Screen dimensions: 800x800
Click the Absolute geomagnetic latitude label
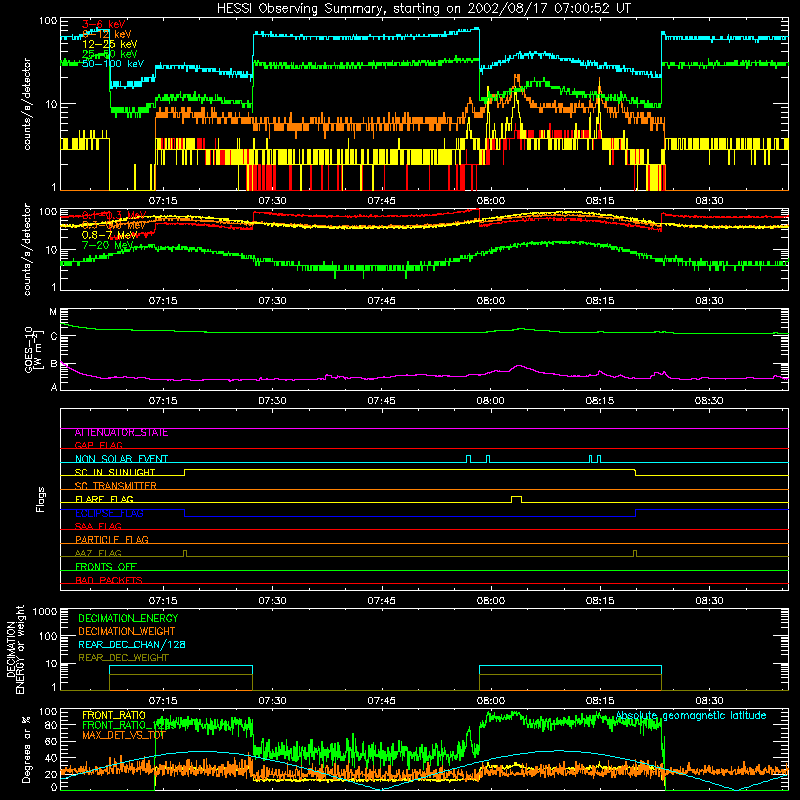691,716
